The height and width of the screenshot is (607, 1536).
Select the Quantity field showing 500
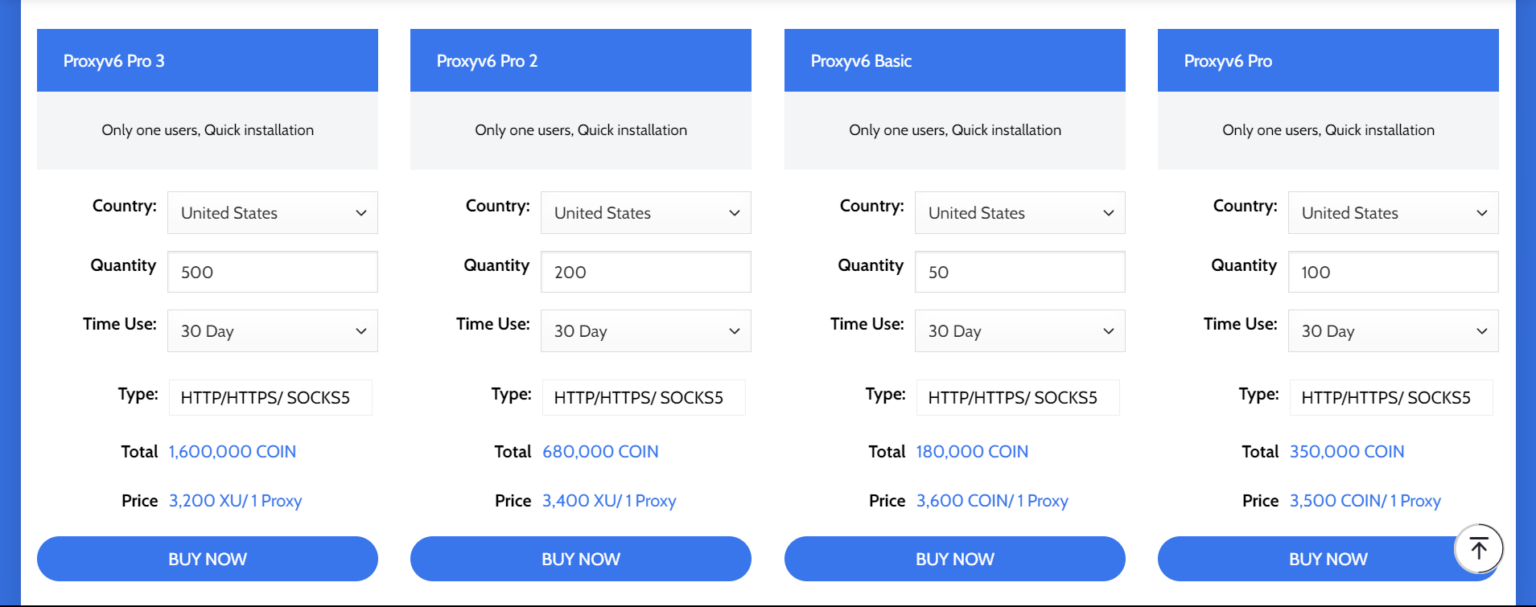point(271,271)
